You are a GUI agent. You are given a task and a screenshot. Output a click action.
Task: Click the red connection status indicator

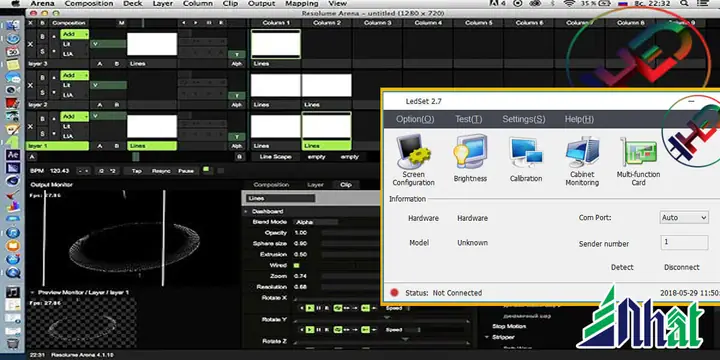394,292
